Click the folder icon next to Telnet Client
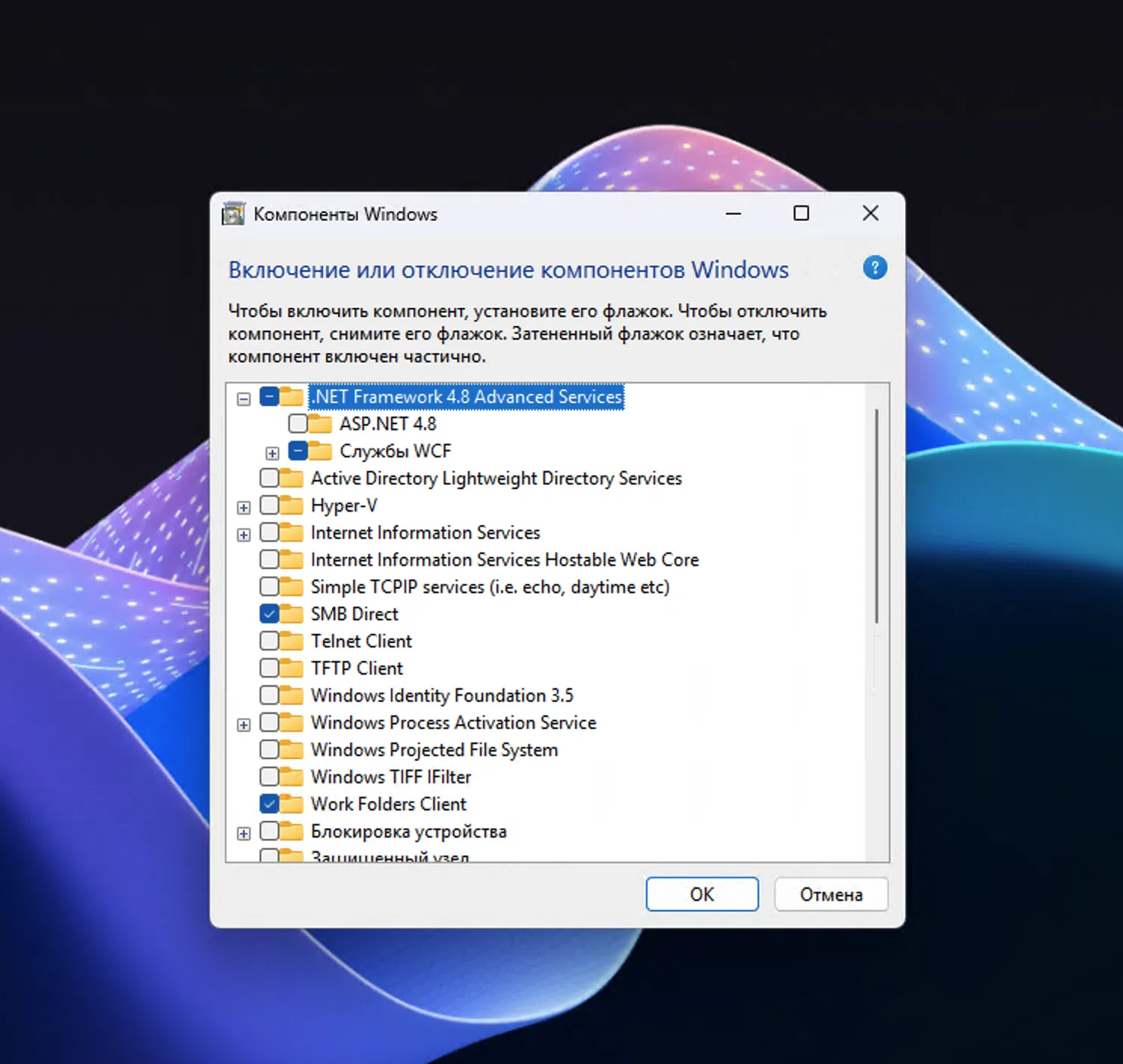This screenshot has width=1123, height=1064. click(292, 641)
